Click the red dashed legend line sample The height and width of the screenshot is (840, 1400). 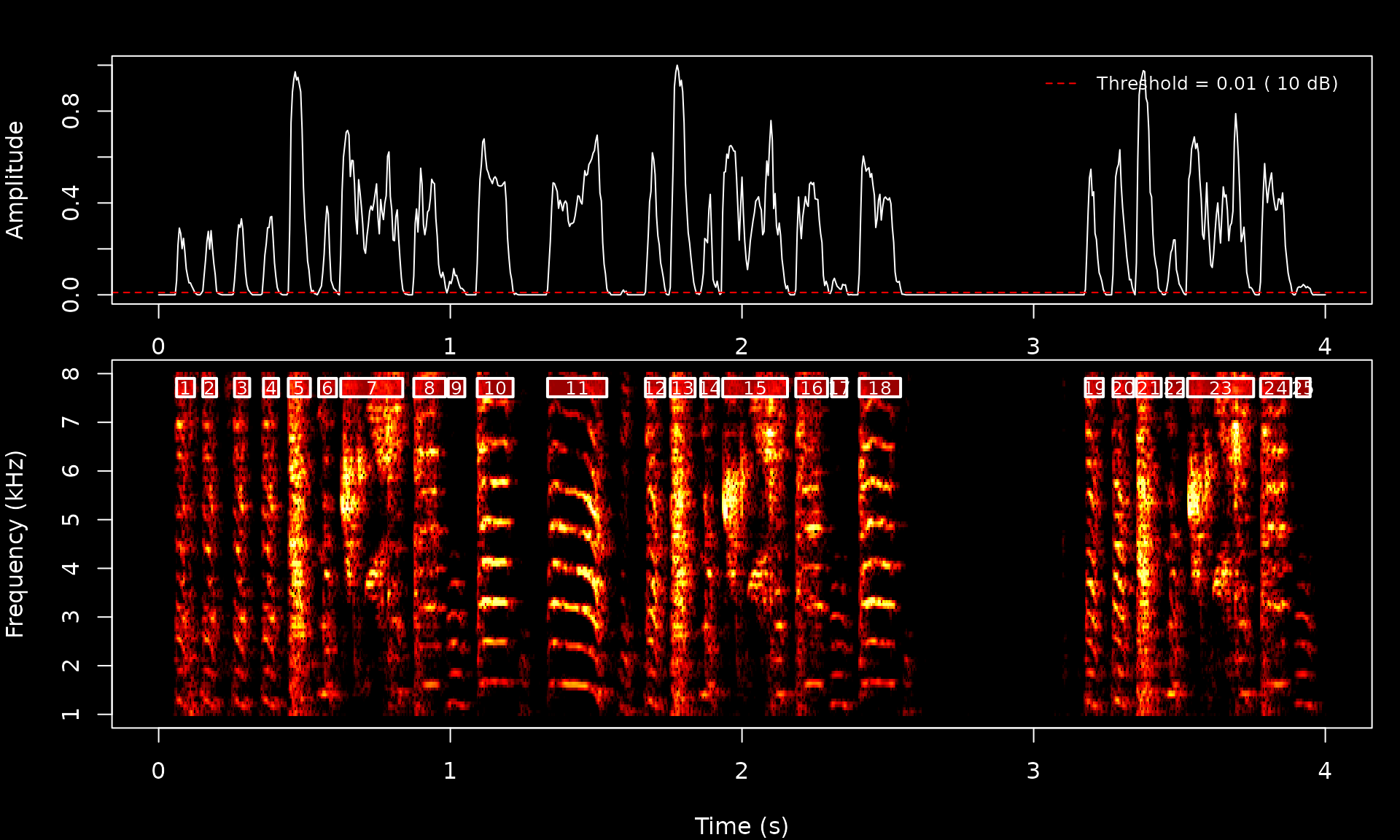tap(1061, 84)
